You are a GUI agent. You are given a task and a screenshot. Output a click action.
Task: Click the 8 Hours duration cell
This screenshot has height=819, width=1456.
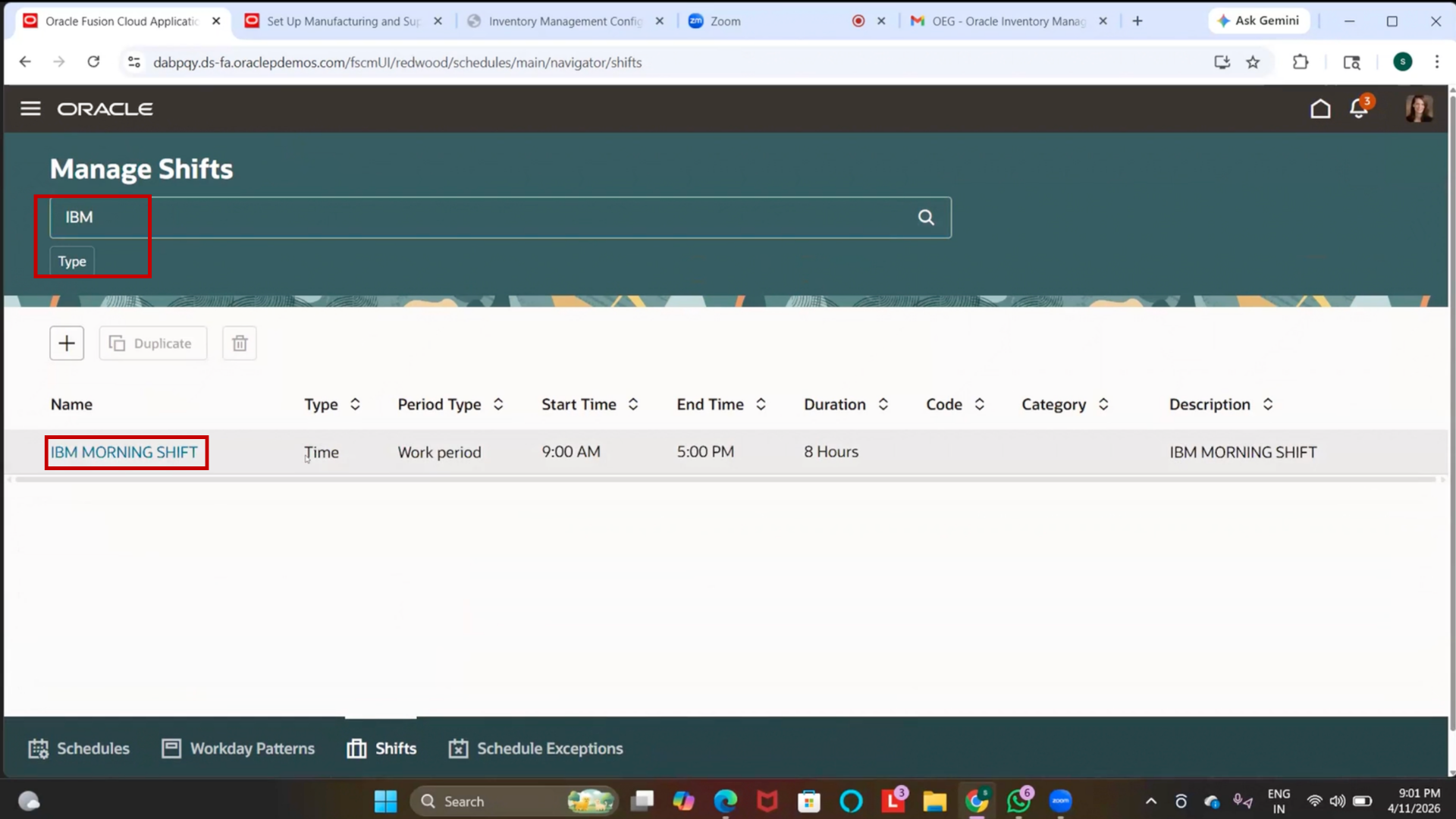click(x=831, y=452)
